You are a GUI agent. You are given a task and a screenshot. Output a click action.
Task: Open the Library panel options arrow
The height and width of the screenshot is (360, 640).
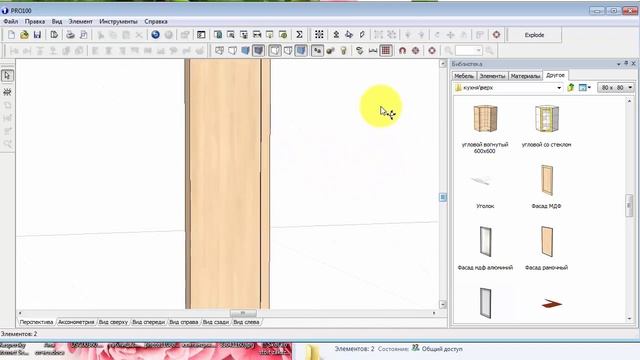point(619,64)
